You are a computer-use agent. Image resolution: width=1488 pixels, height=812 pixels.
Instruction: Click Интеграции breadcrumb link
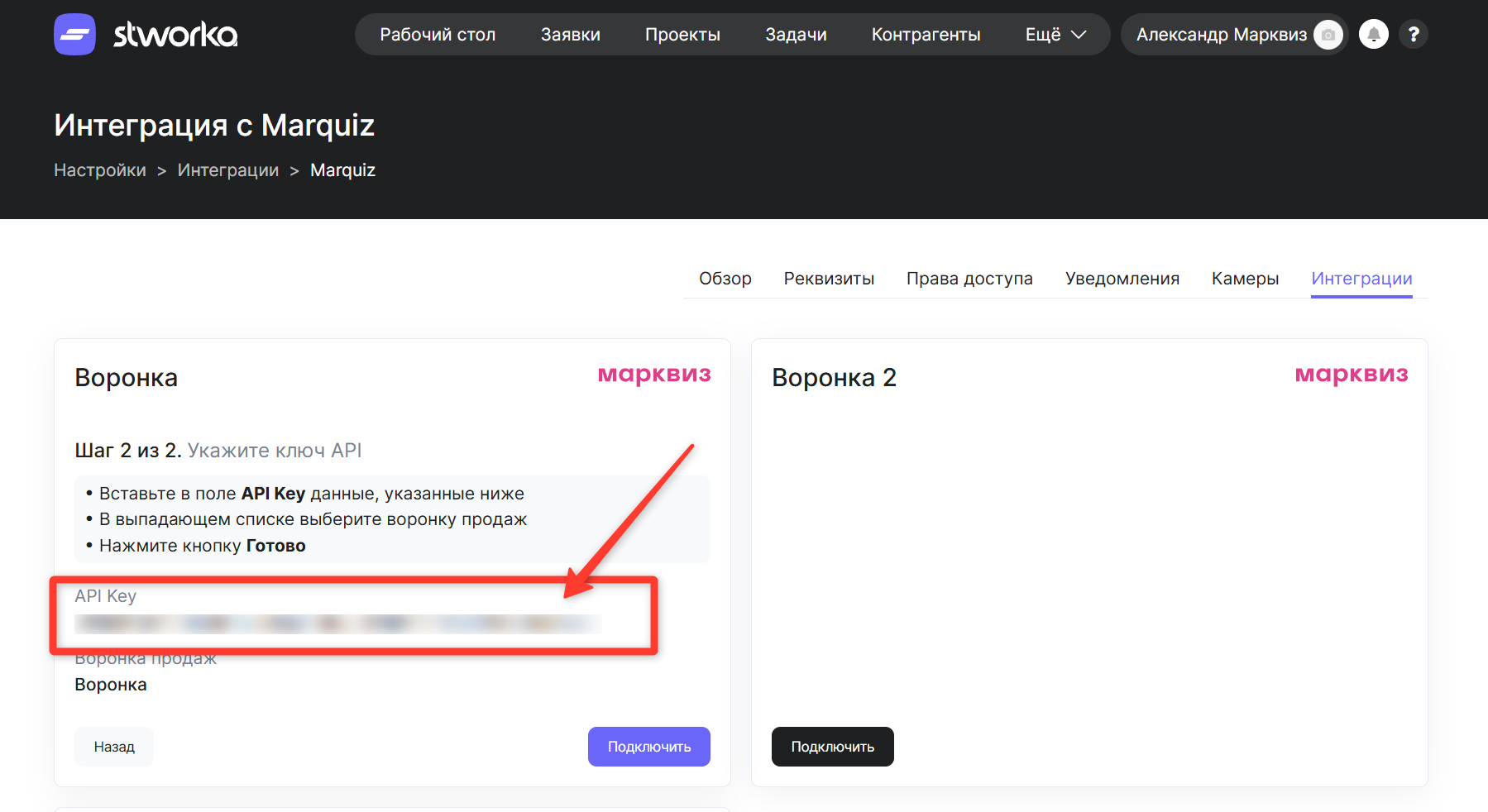[x=228, y=170]
